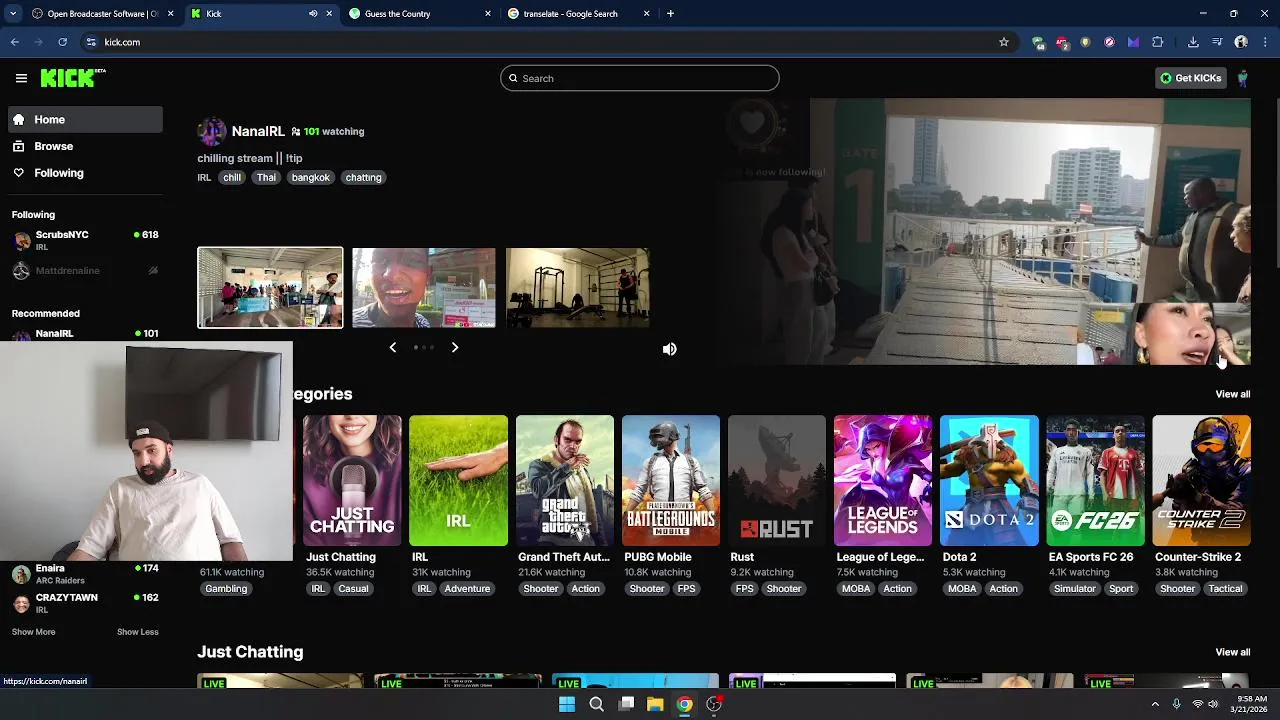Screen dimensions: 1280x720
Task: Bookmark this page with the star icon
Action: pos(1004,42)
